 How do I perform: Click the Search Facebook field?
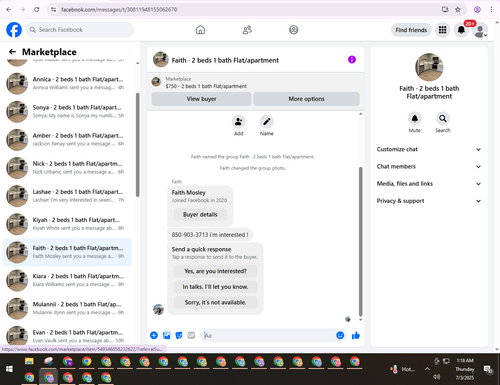coord(80,30)
